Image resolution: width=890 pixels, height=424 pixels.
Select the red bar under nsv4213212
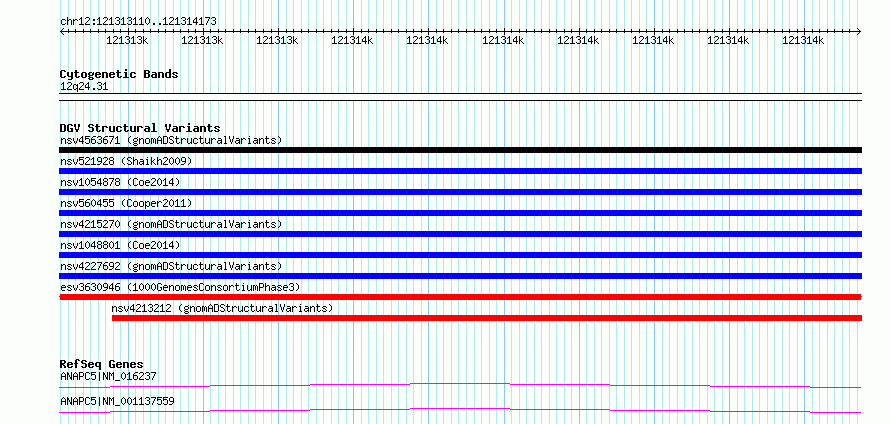[487, 318]
